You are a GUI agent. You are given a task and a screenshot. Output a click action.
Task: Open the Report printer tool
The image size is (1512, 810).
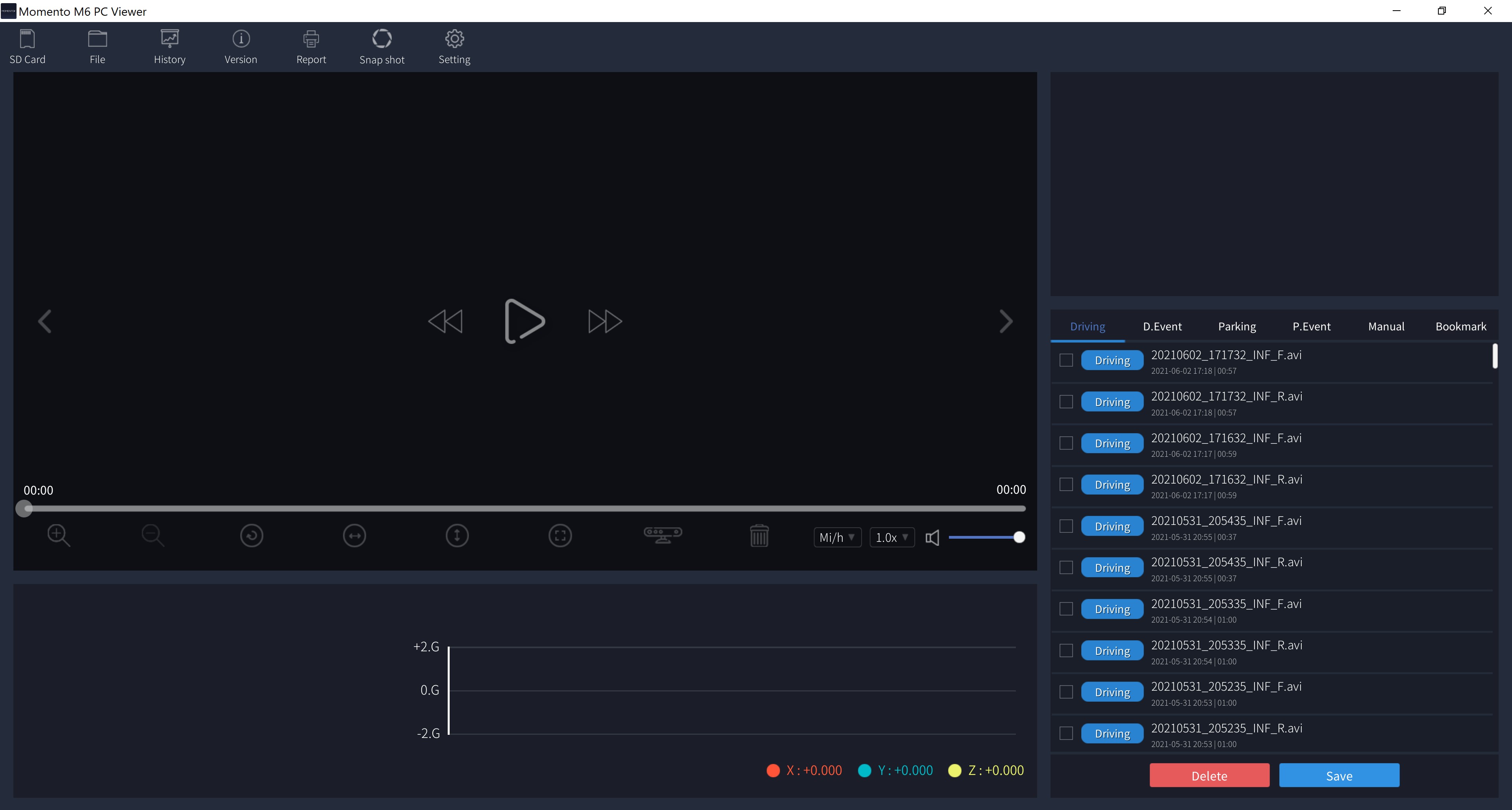[x=311, y=46]
